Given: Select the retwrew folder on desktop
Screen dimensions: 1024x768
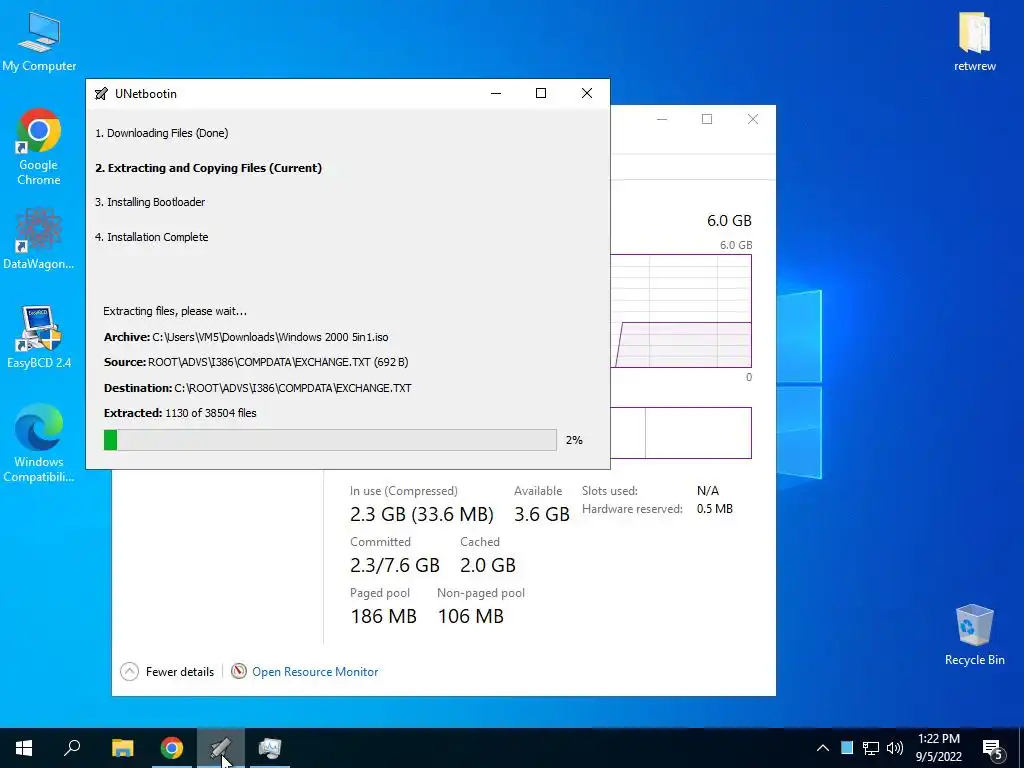Looking at the screenshot, I should 974,40.
